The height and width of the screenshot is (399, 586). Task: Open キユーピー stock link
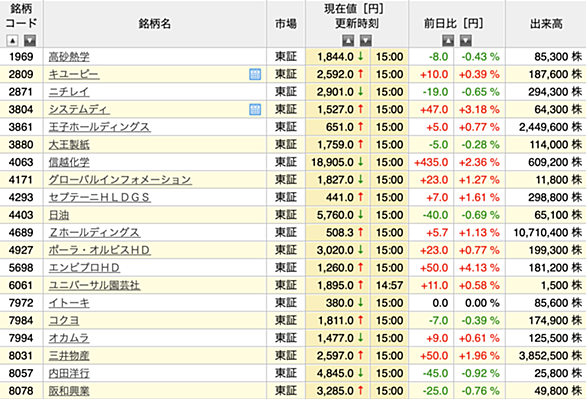74,74
